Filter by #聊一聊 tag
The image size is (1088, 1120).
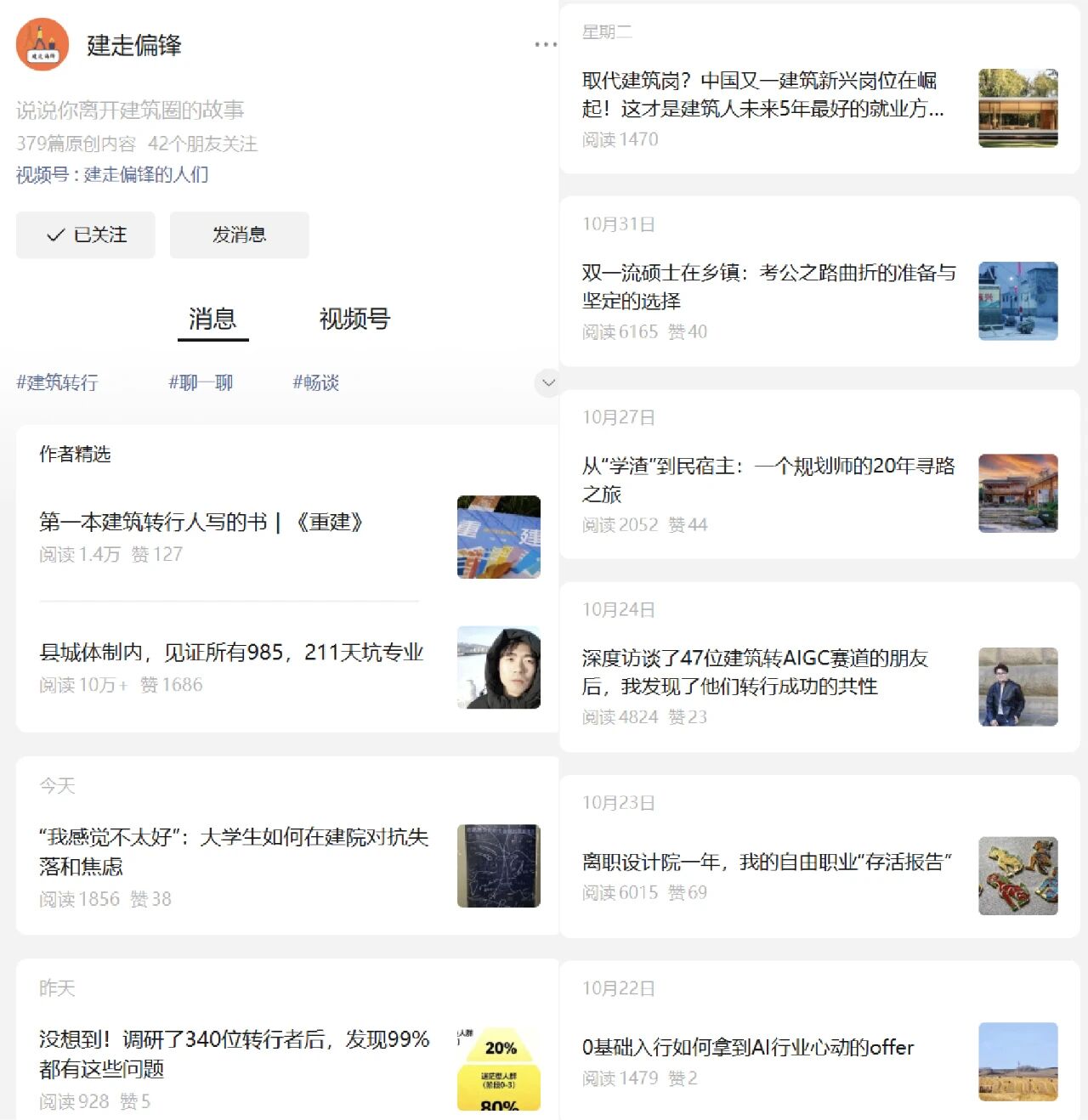[x=201, y=382]
